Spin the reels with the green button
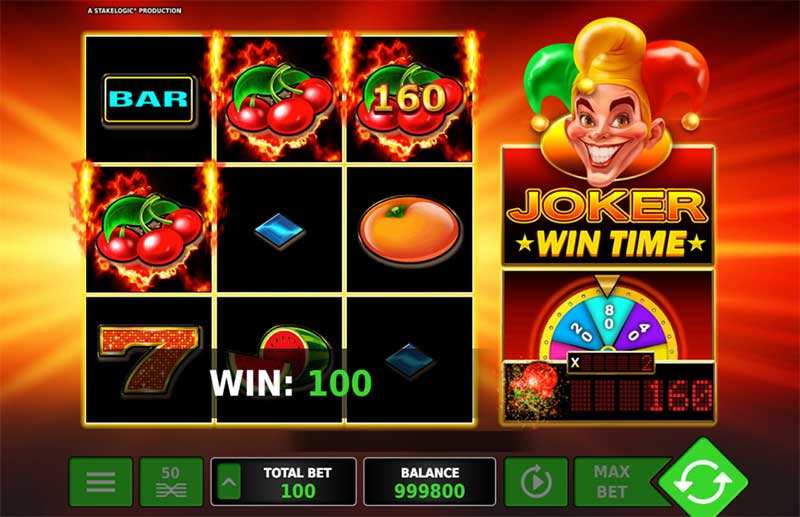 tap(703, 482)
